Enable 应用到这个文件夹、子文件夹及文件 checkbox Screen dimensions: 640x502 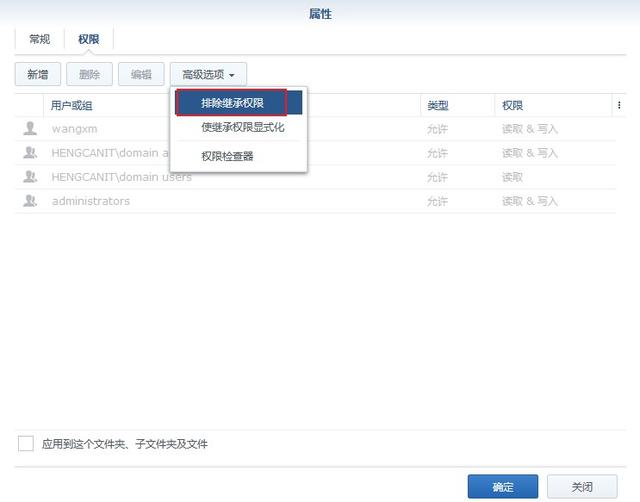(26, 444)
